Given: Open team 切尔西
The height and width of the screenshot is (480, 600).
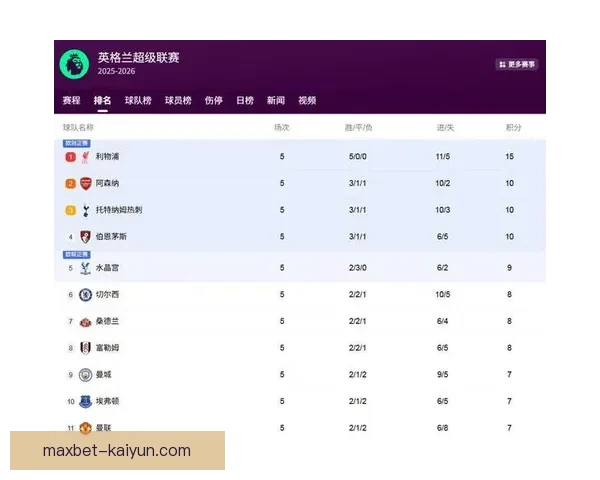Looking at the screenshot, I should coord(108,294).
